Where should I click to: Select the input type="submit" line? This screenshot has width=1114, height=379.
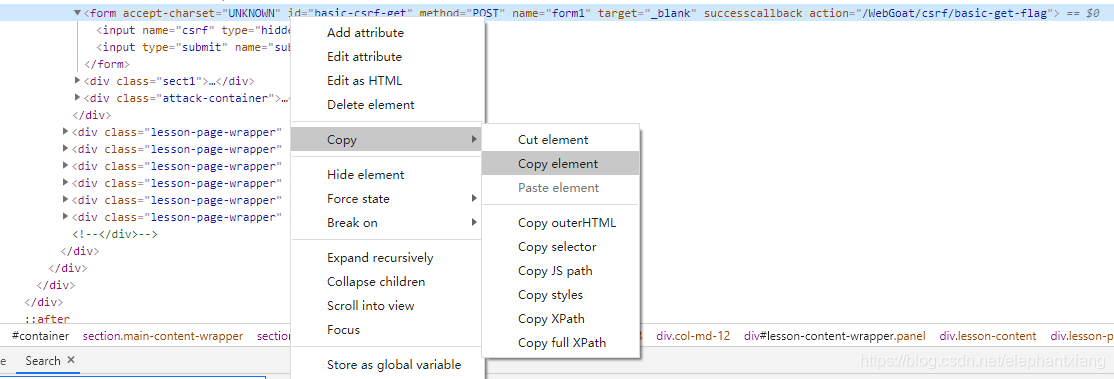(193, 47)
